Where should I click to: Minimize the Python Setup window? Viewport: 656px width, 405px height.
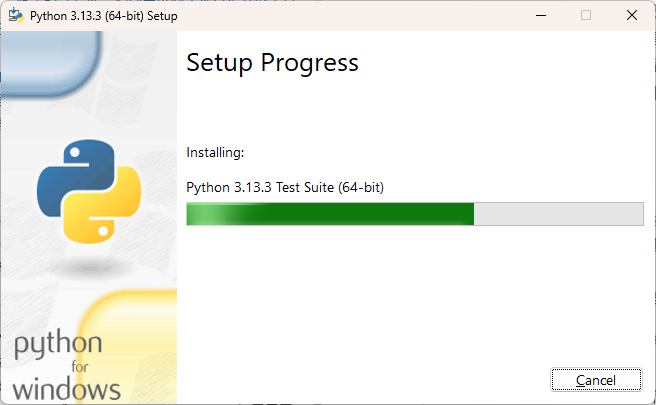coord(541,15)
